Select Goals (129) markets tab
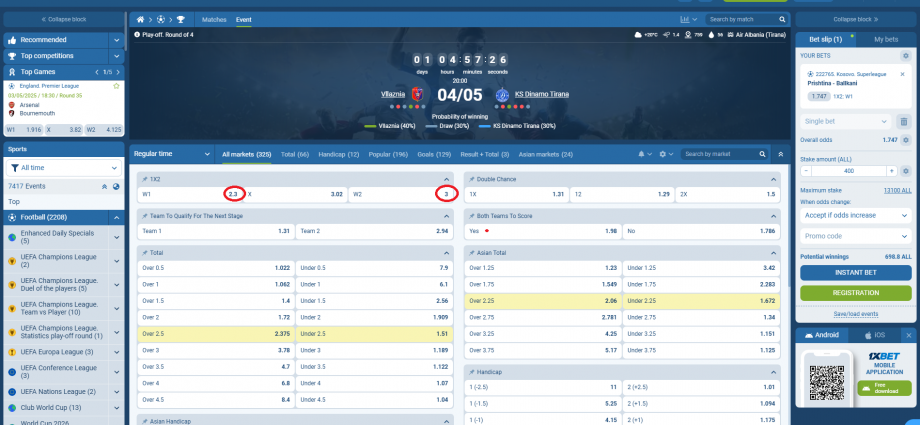Image resolution: width=920 pixels, height=425 pixels. click(434, 154)
